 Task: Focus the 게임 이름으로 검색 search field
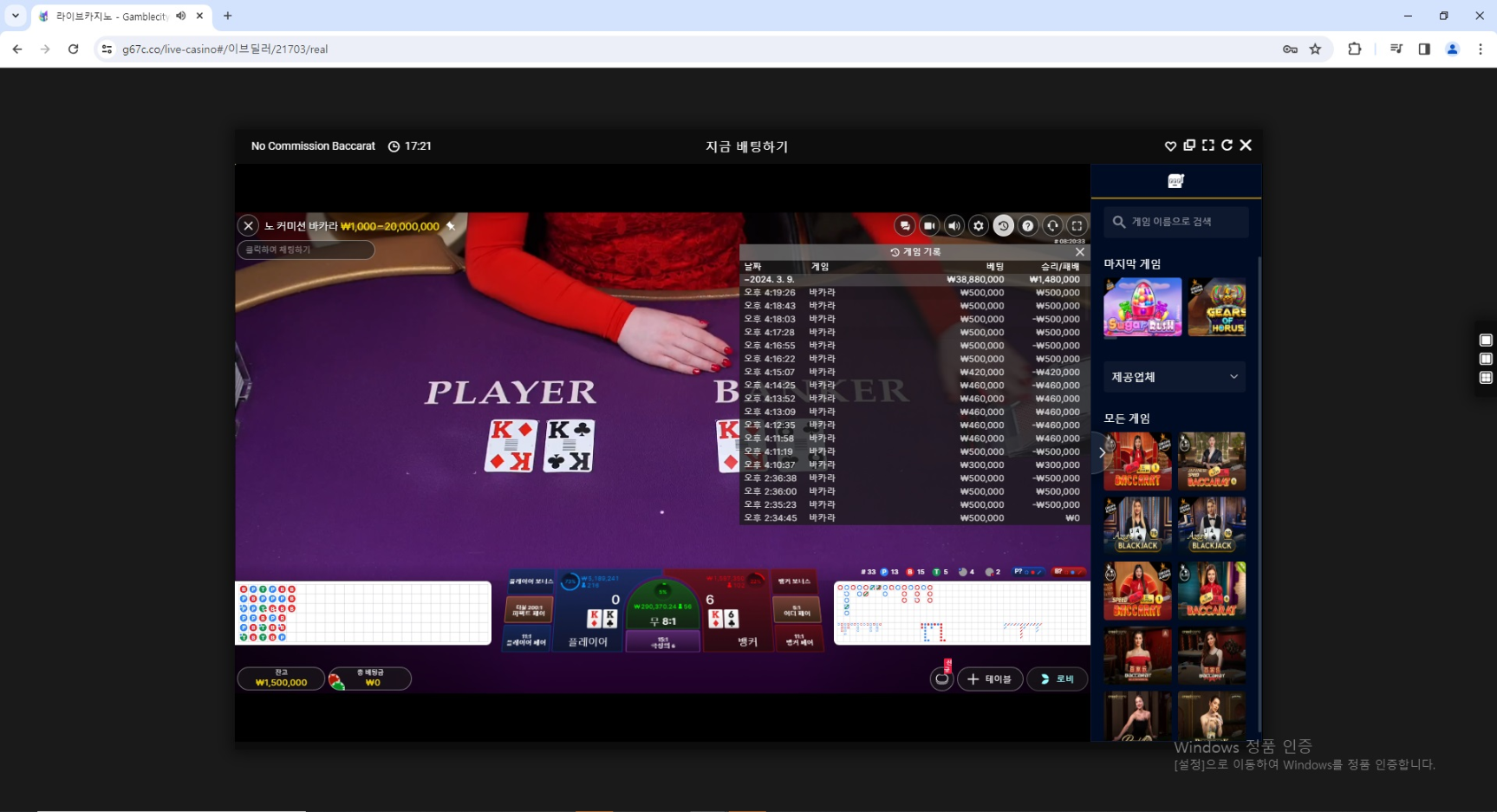pos(1176,222)
